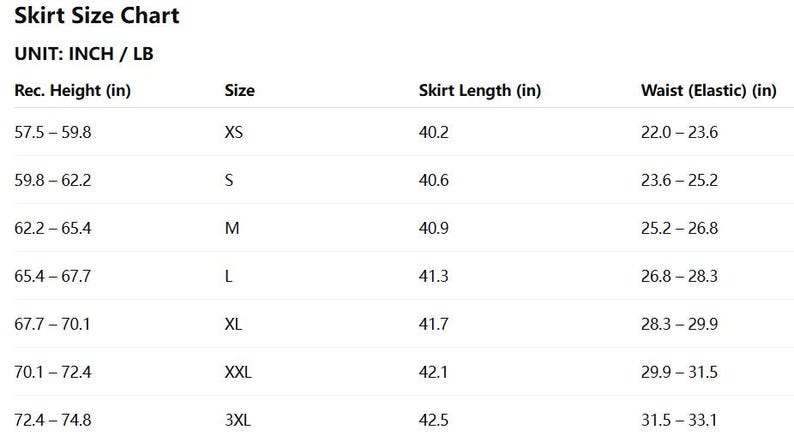Click the Skirt Size Chart heading
This screenshot has height=448, width=794.
coord(97,16)
